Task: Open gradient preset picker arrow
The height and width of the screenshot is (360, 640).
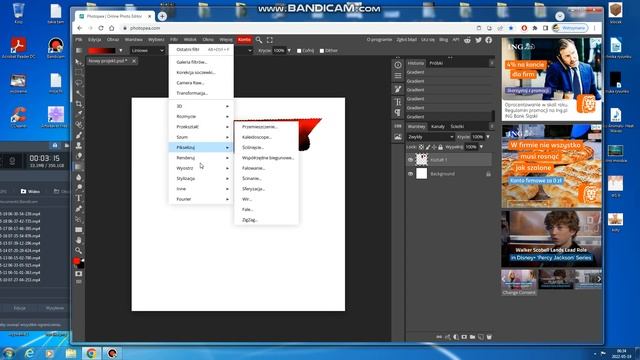Action: tap(120, 51)
